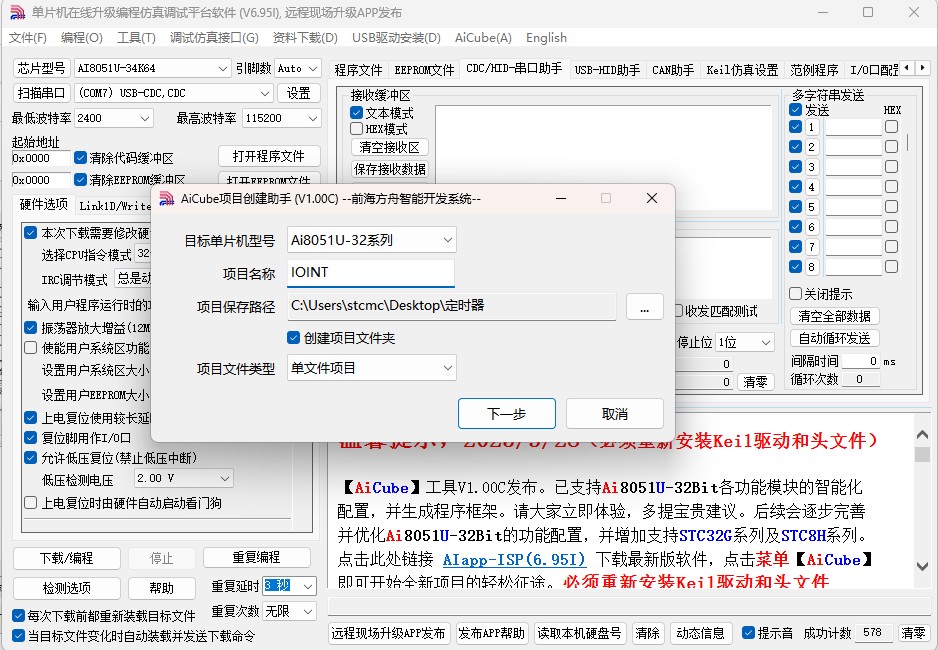Open 目标单片机型号 dropdown
This screenshot has height=650, width=938.
tap(371, 240)
